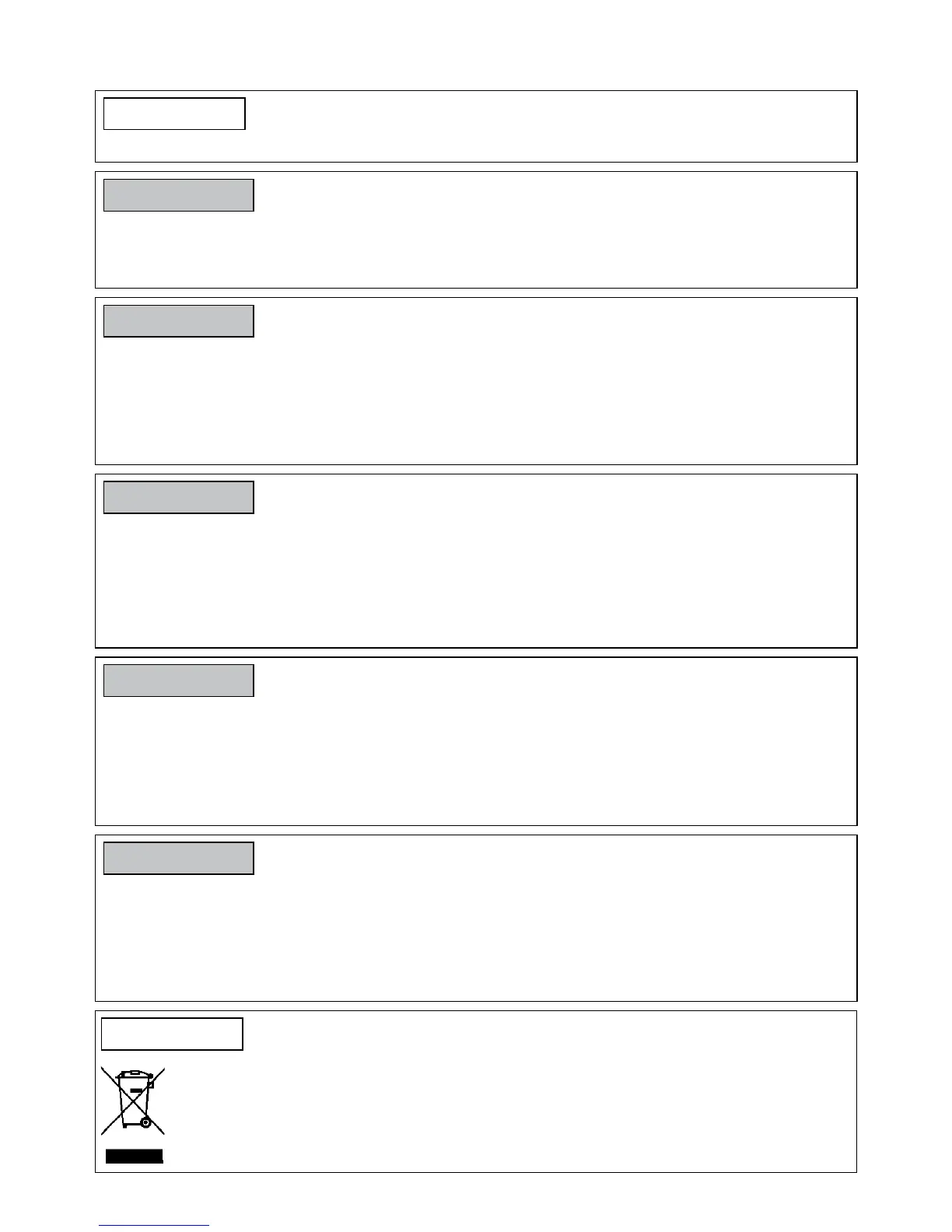Open the blue underlined link at page bottom
This screenshot has width=952, height=1232.
point(154,1225)
